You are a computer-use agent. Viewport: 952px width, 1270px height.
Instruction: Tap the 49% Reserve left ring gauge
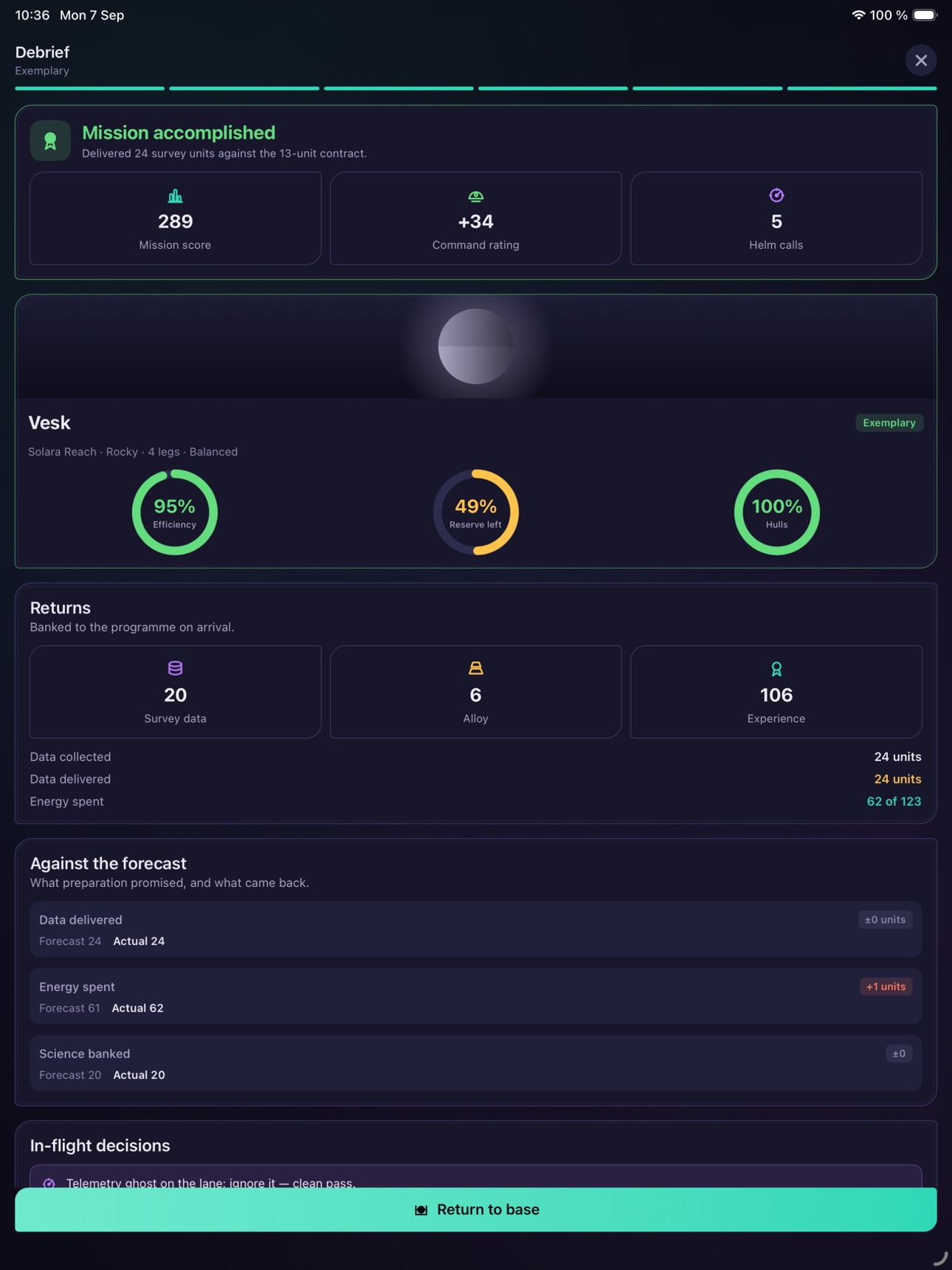[476, 512]
